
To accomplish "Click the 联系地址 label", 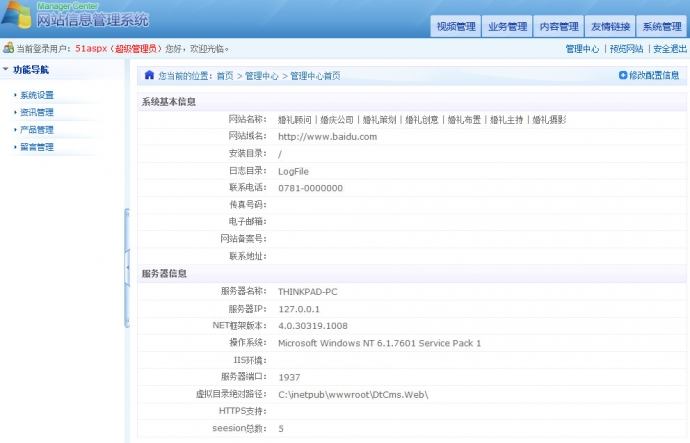I will (x=248, y=256).
